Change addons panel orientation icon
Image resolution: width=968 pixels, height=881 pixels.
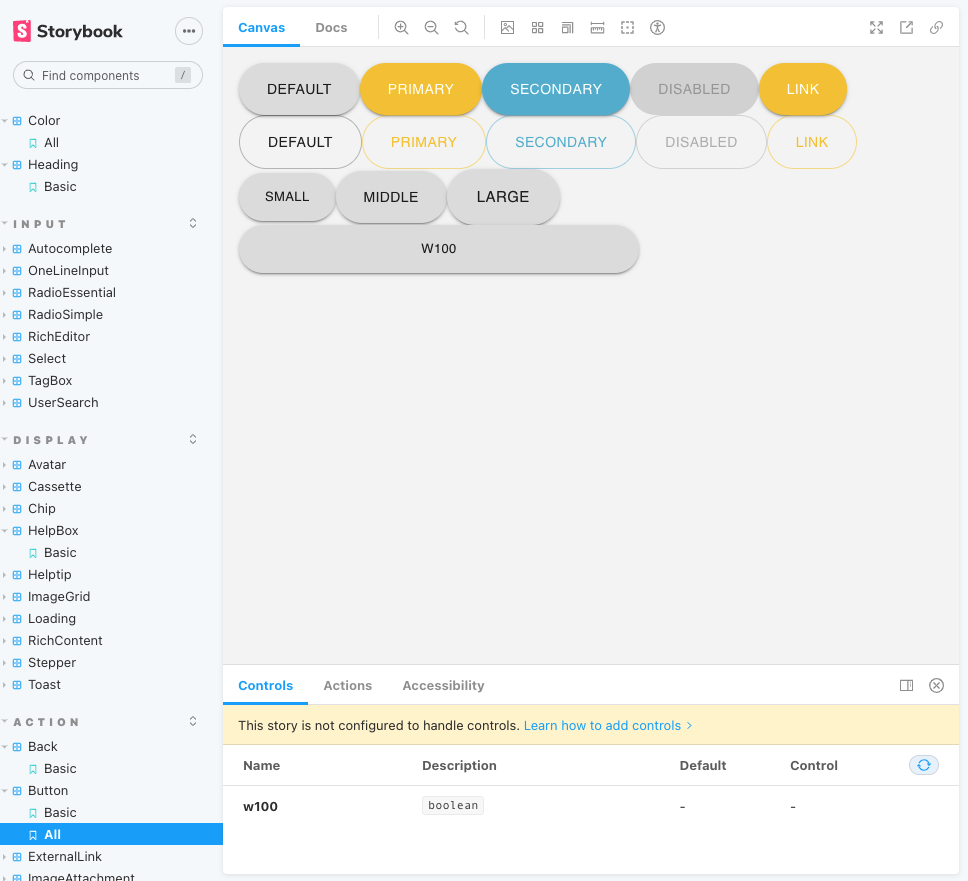coord(906,685)
